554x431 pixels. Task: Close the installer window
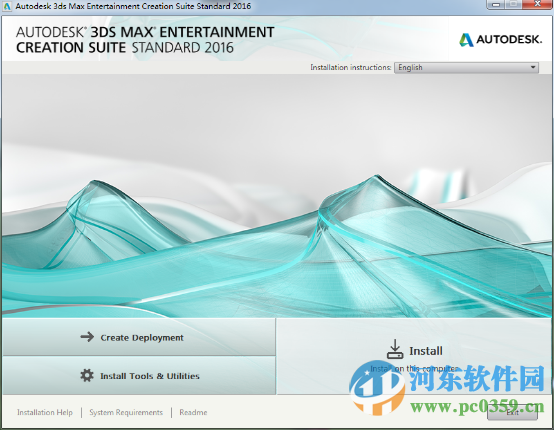pyautogui.click(x=537, y=5)
